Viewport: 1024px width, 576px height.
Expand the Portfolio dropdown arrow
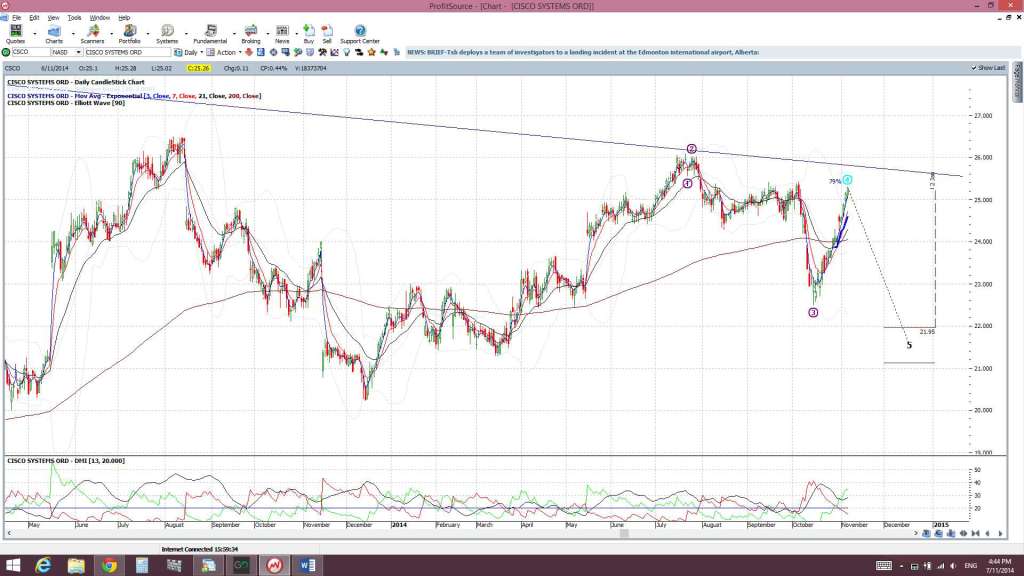click(148, 33)
